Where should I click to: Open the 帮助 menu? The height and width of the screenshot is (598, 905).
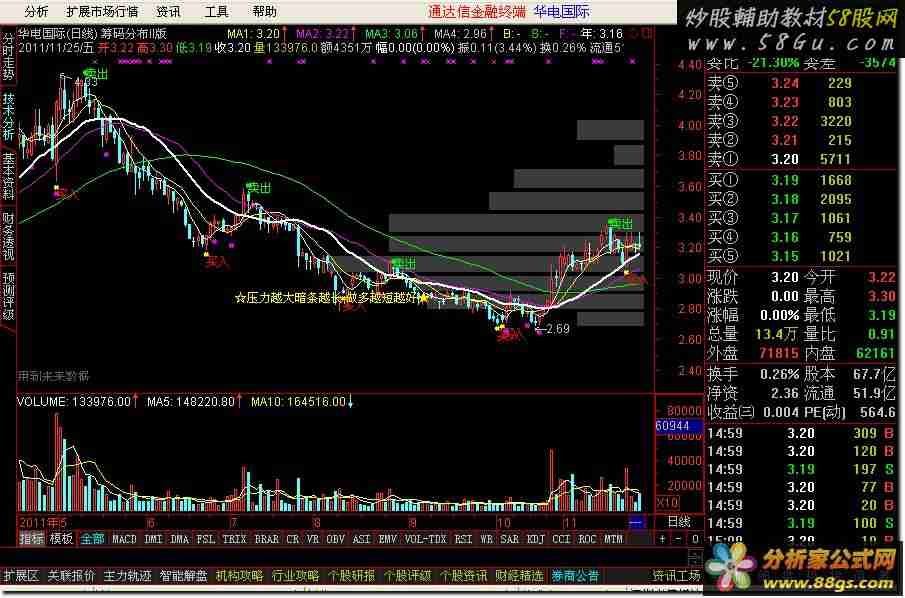click(264, 12)
